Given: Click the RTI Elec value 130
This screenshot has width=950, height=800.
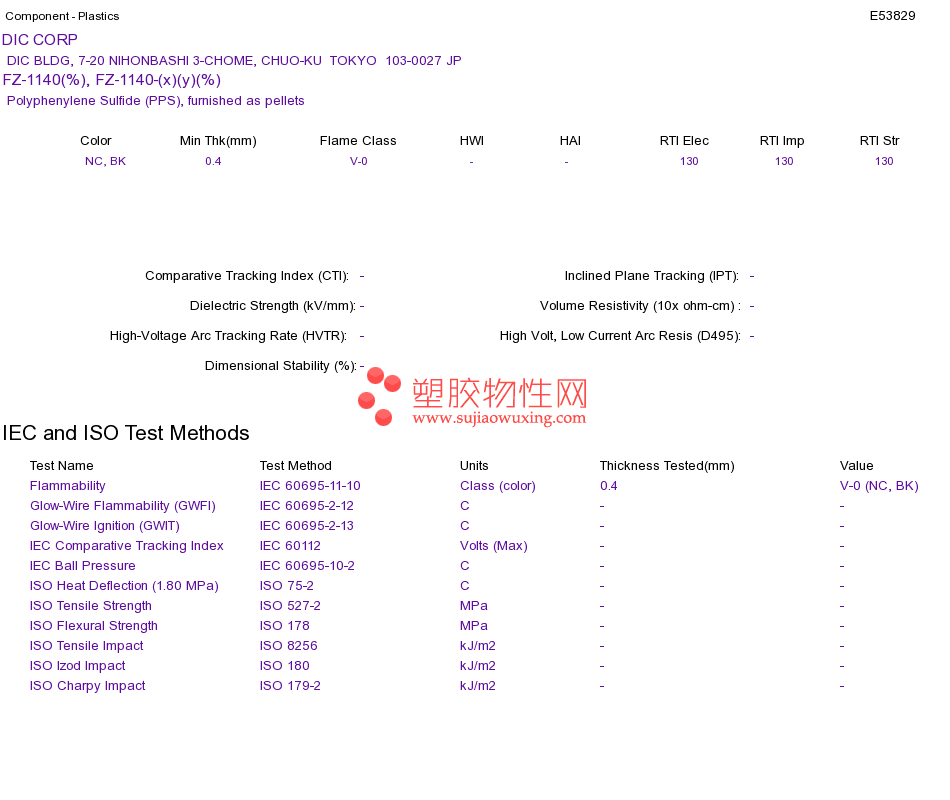Looking at the screenshot, I should point(689,161).
